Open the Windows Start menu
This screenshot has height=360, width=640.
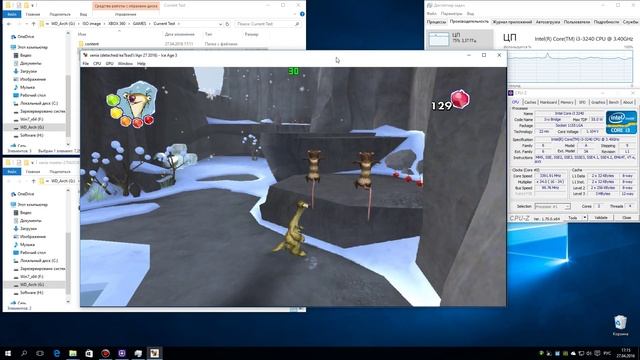pos(7,353)
